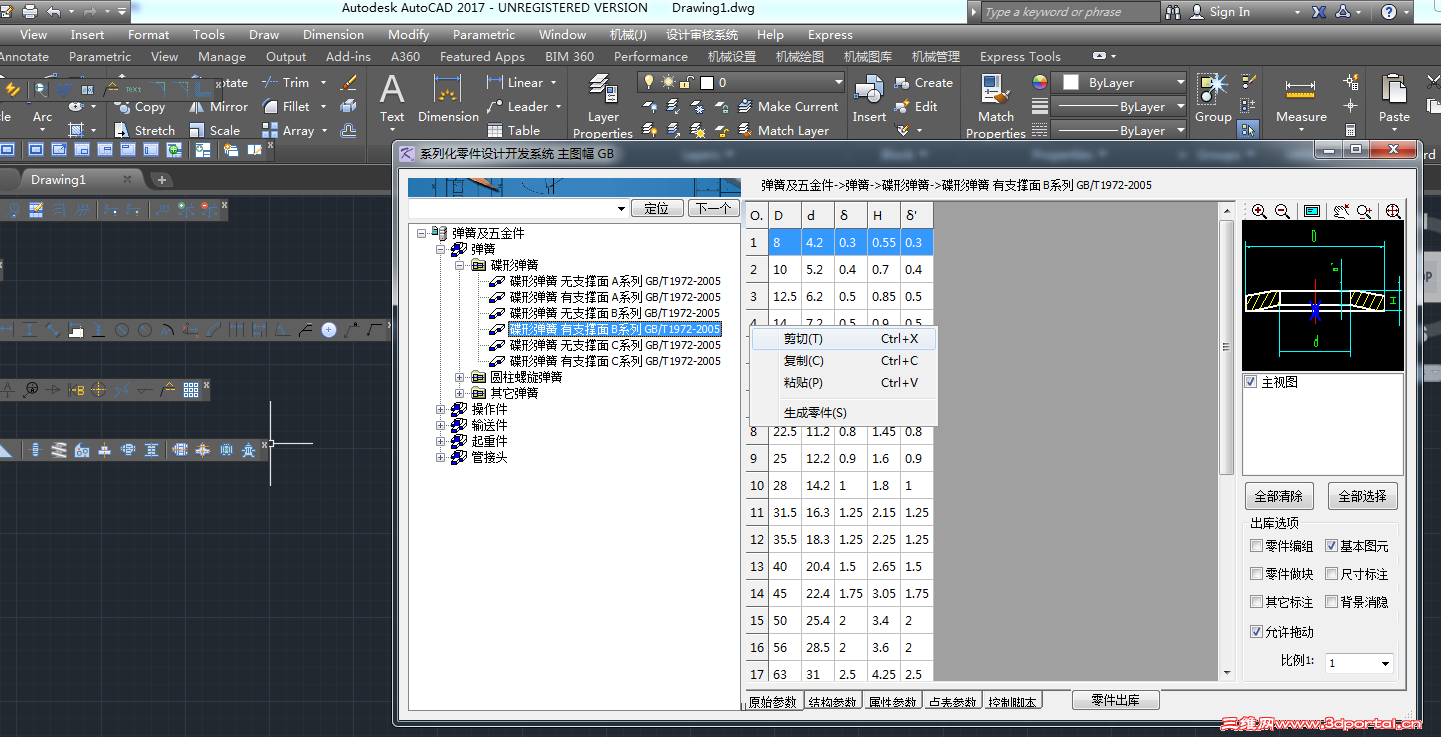Click the Edit block tool
1441x737 pixels.
[x=915, y=107]
